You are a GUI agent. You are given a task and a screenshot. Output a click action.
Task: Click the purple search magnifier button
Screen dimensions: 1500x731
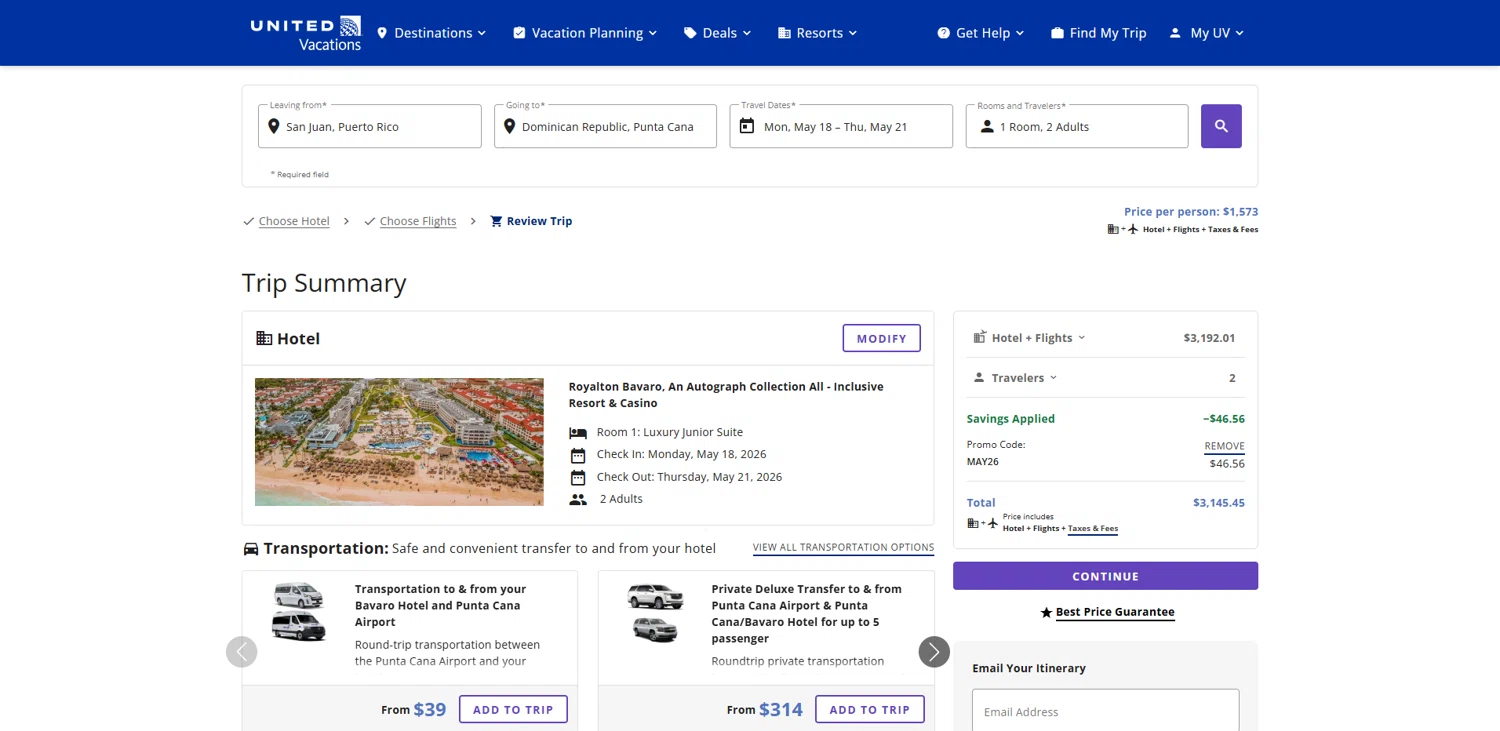tap(1221, 126)
